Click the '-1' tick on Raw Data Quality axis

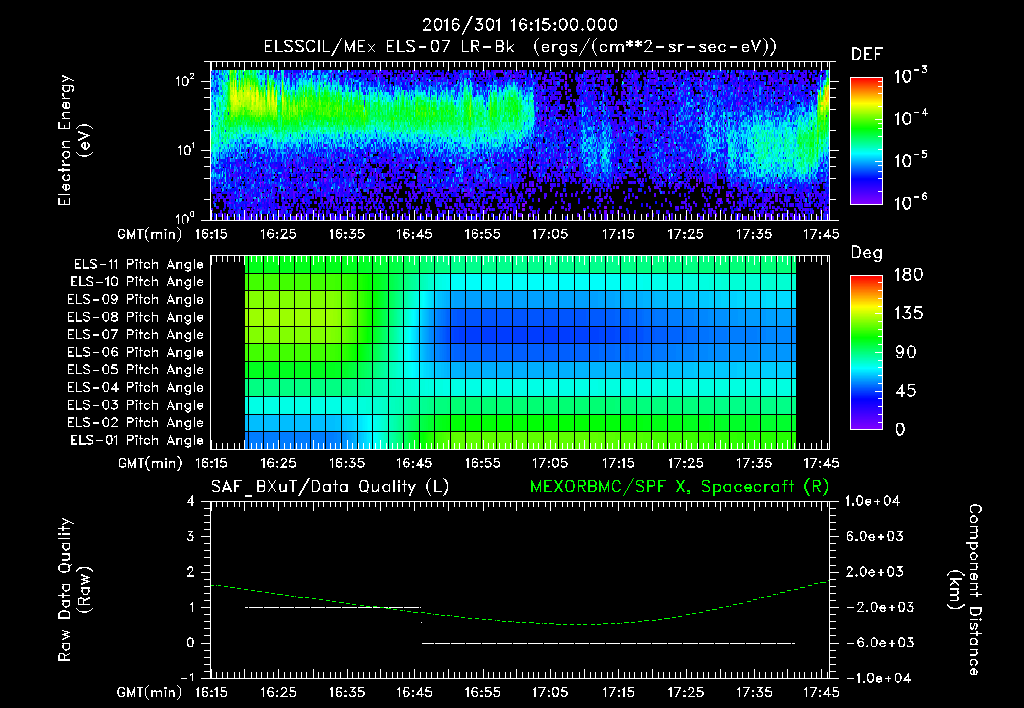pos(187,678)
